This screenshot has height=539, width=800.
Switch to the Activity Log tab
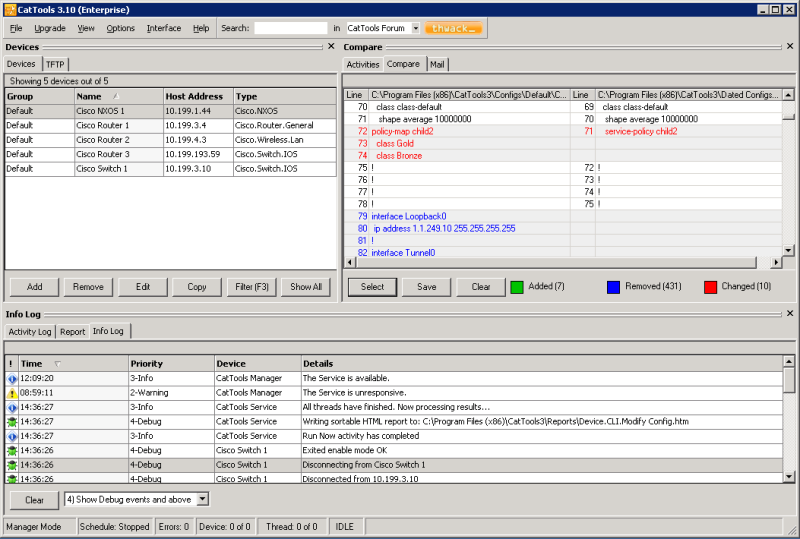pos(30,332)
